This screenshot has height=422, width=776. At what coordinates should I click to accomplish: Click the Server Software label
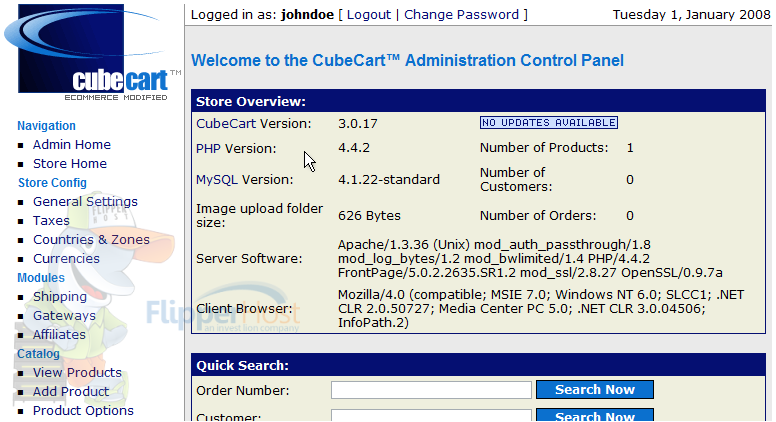click(x=249, y=259)
